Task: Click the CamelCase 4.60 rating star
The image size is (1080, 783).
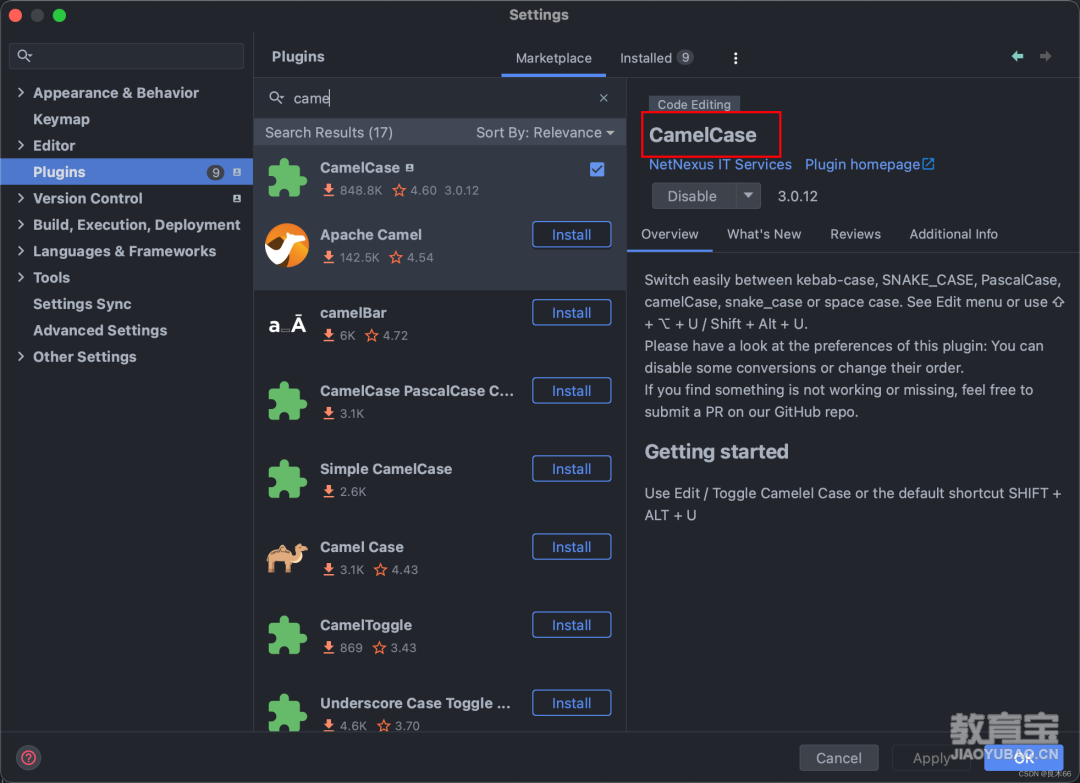Action: (x=399, y=190)
